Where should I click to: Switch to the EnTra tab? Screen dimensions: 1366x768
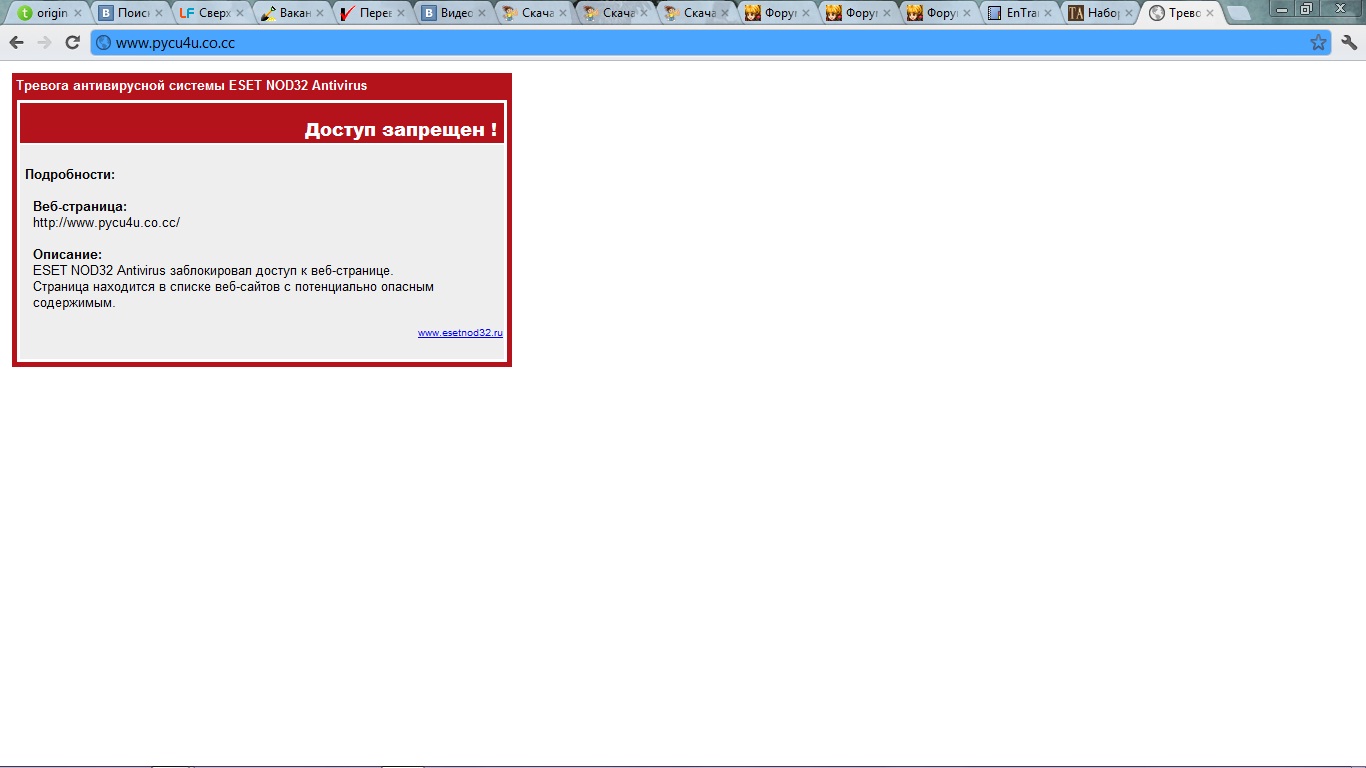click(x=1018, y=14)
